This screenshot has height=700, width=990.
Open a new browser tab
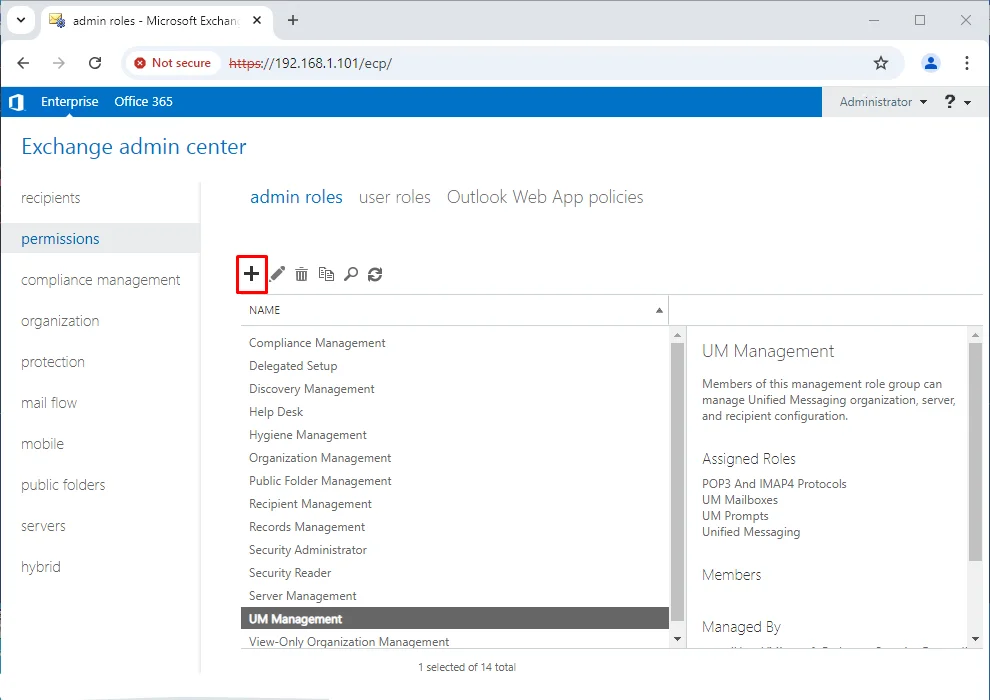pyautogui.click(x=293, y=20)
